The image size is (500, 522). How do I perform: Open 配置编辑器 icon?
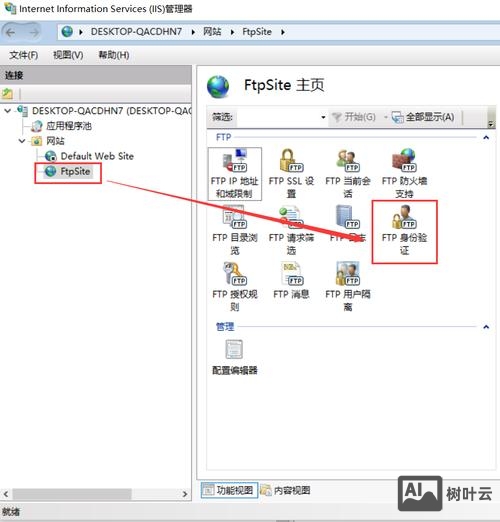(x=234, y=349)
